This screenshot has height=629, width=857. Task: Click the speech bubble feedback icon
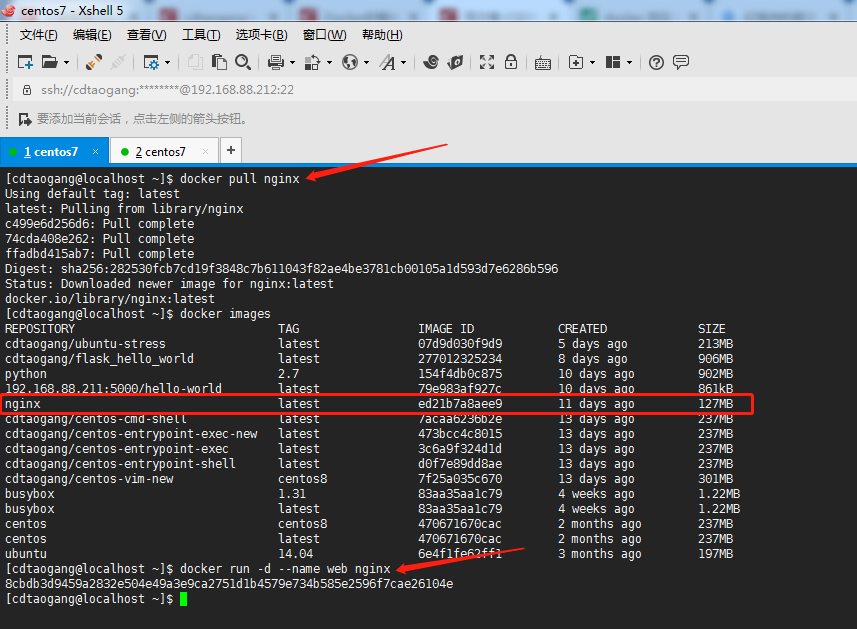pos(680,62)
